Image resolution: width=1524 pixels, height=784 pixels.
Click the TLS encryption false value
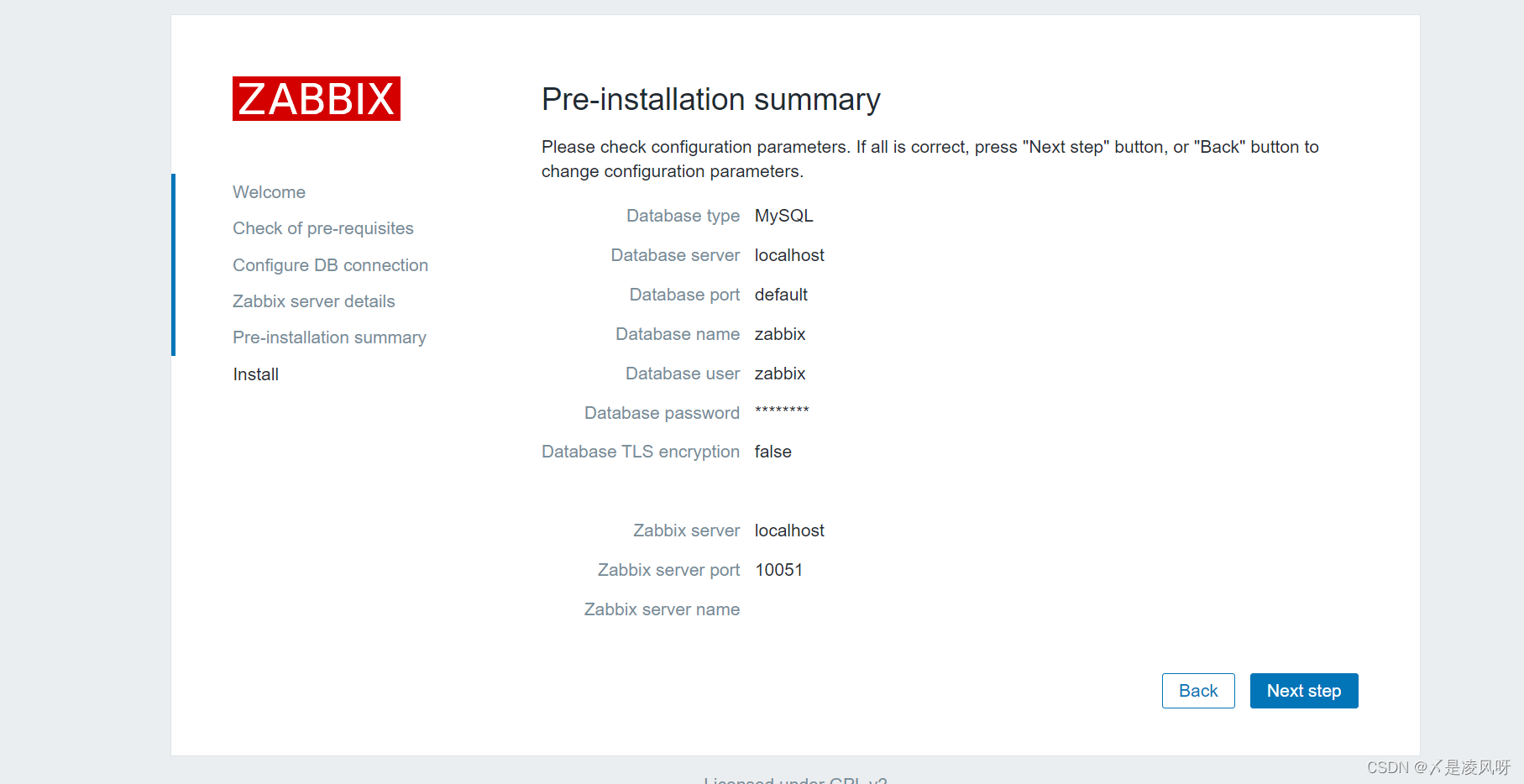[x=773, y=452]
